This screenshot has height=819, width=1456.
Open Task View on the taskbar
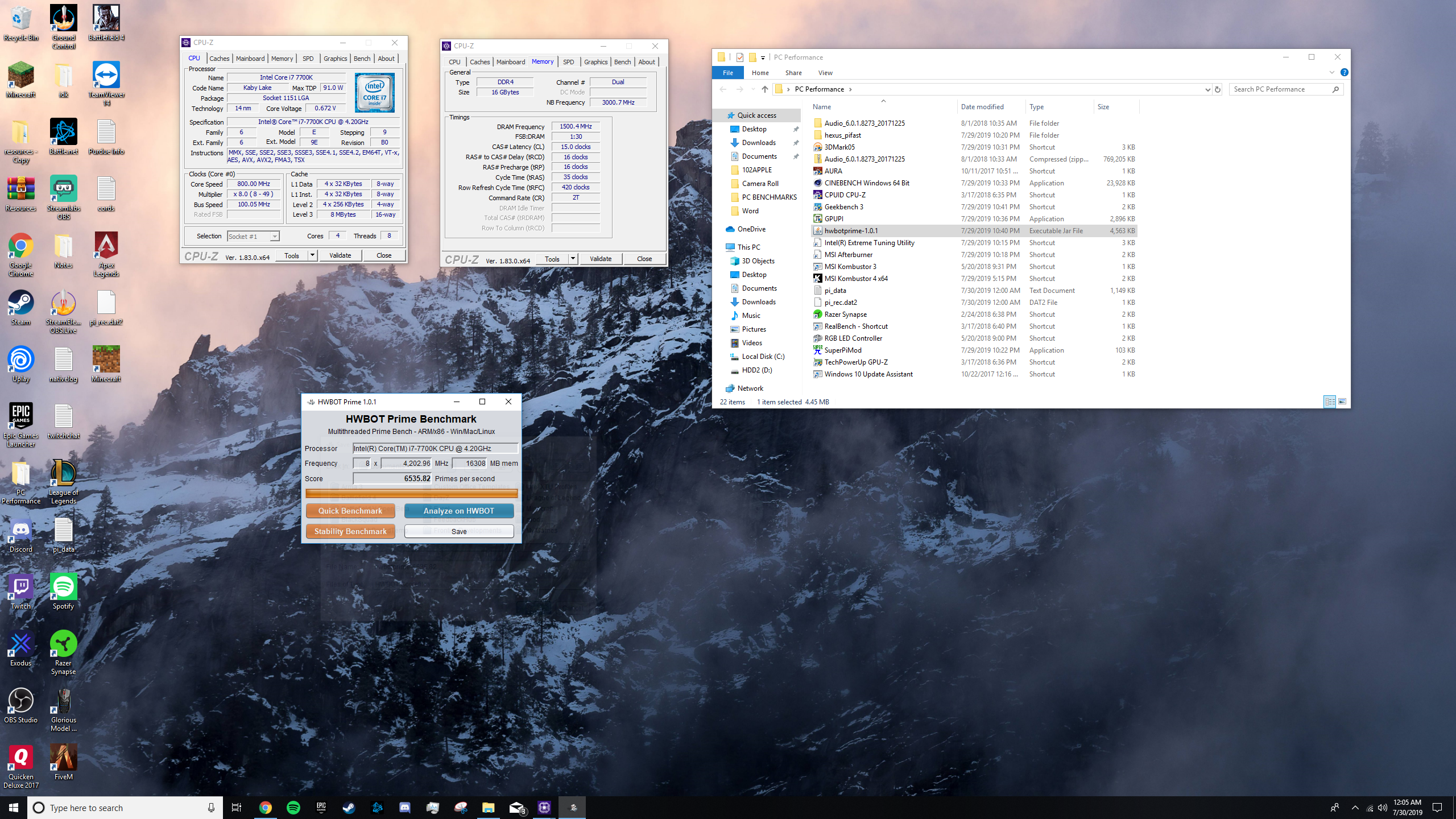(x=237, y=808)
